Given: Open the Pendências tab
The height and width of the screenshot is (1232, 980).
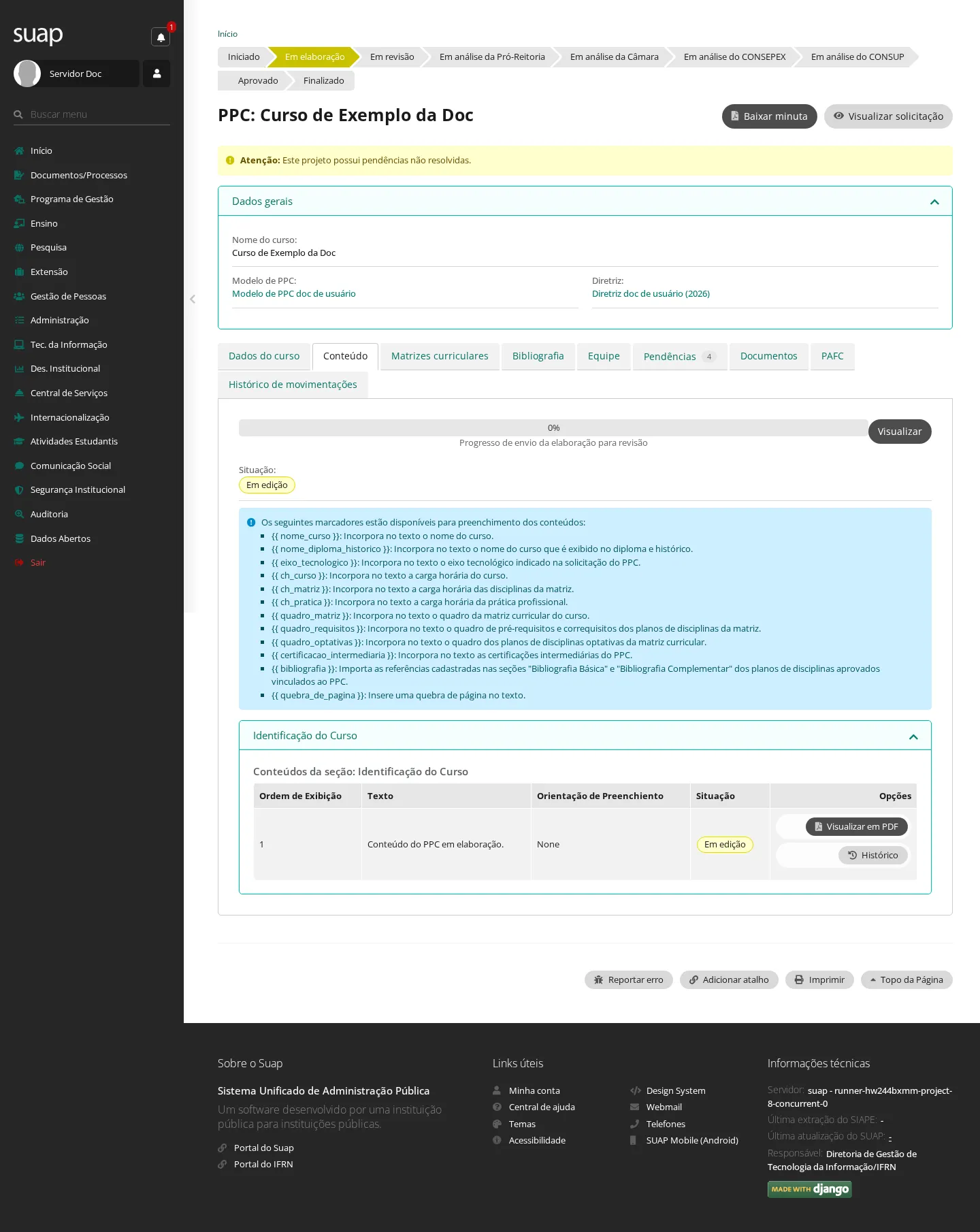Looking at the screenshot, I should coord(680,356).
